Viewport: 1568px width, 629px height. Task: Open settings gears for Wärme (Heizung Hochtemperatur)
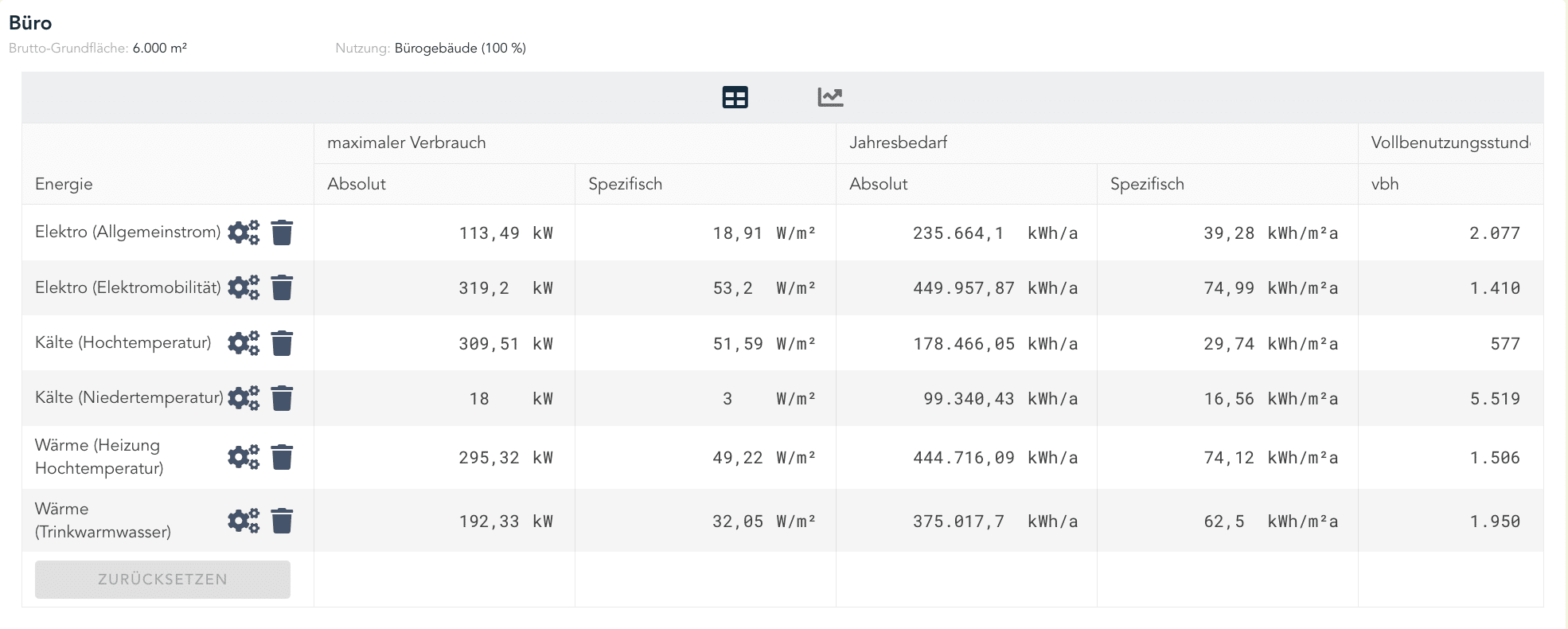click(244, 457)
